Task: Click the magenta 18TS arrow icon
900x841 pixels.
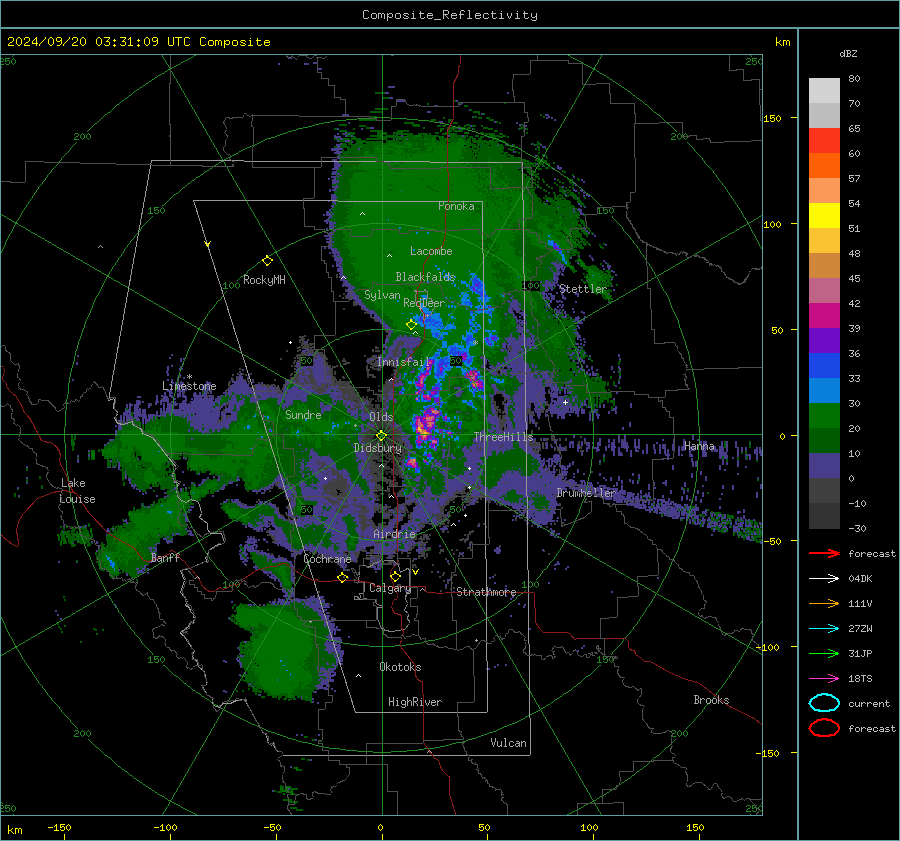Action: [x=824, y=679]
